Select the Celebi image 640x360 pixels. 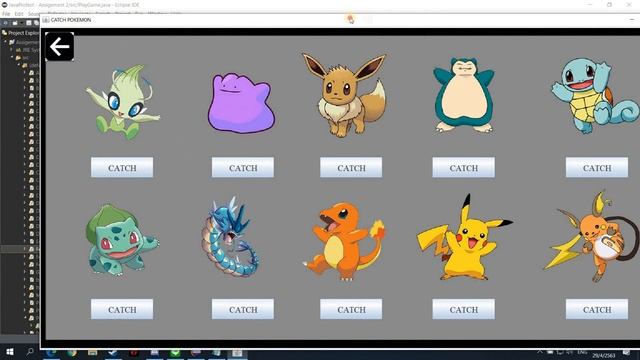click(x=122, y=102)
